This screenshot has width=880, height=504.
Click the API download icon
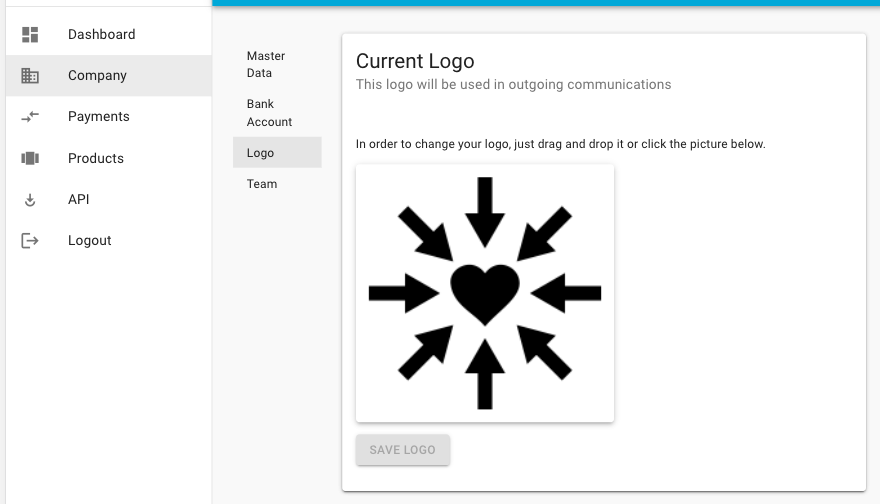coord(30,200)
